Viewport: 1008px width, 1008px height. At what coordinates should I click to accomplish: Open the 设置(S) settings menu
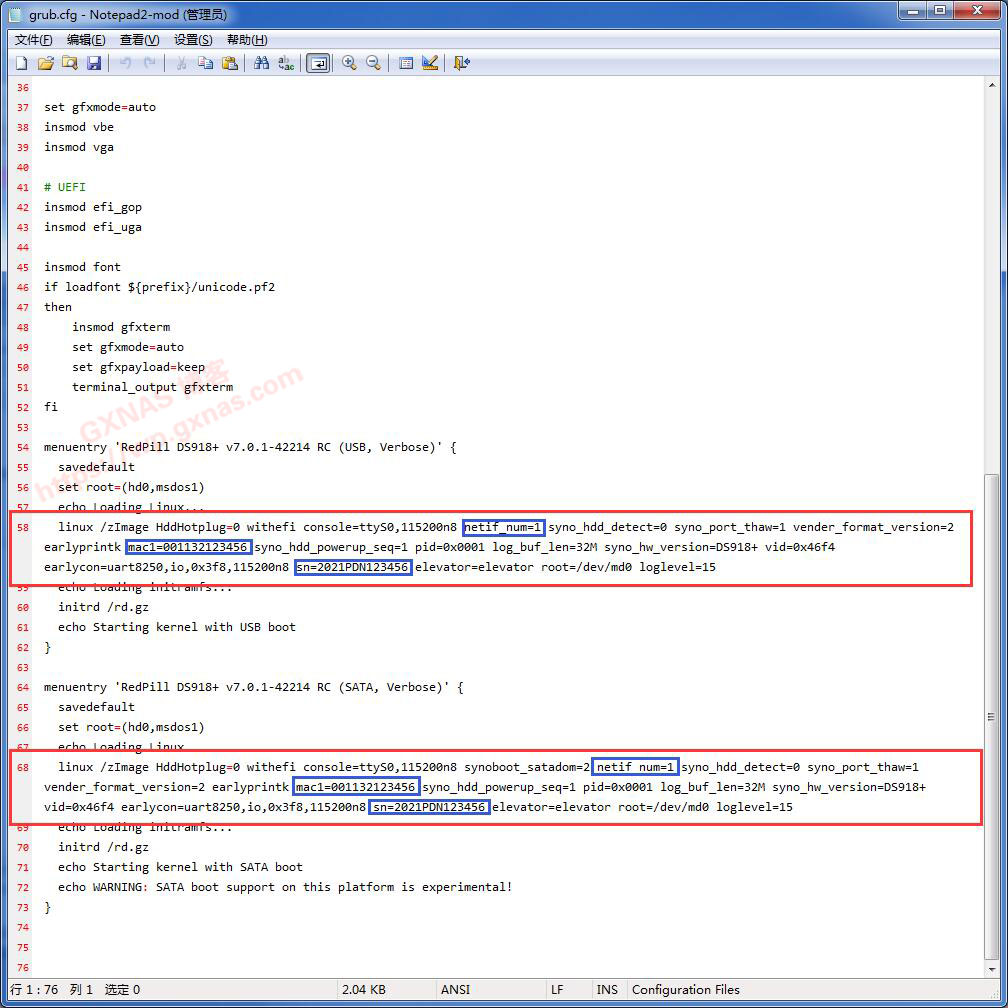point(192,39)
